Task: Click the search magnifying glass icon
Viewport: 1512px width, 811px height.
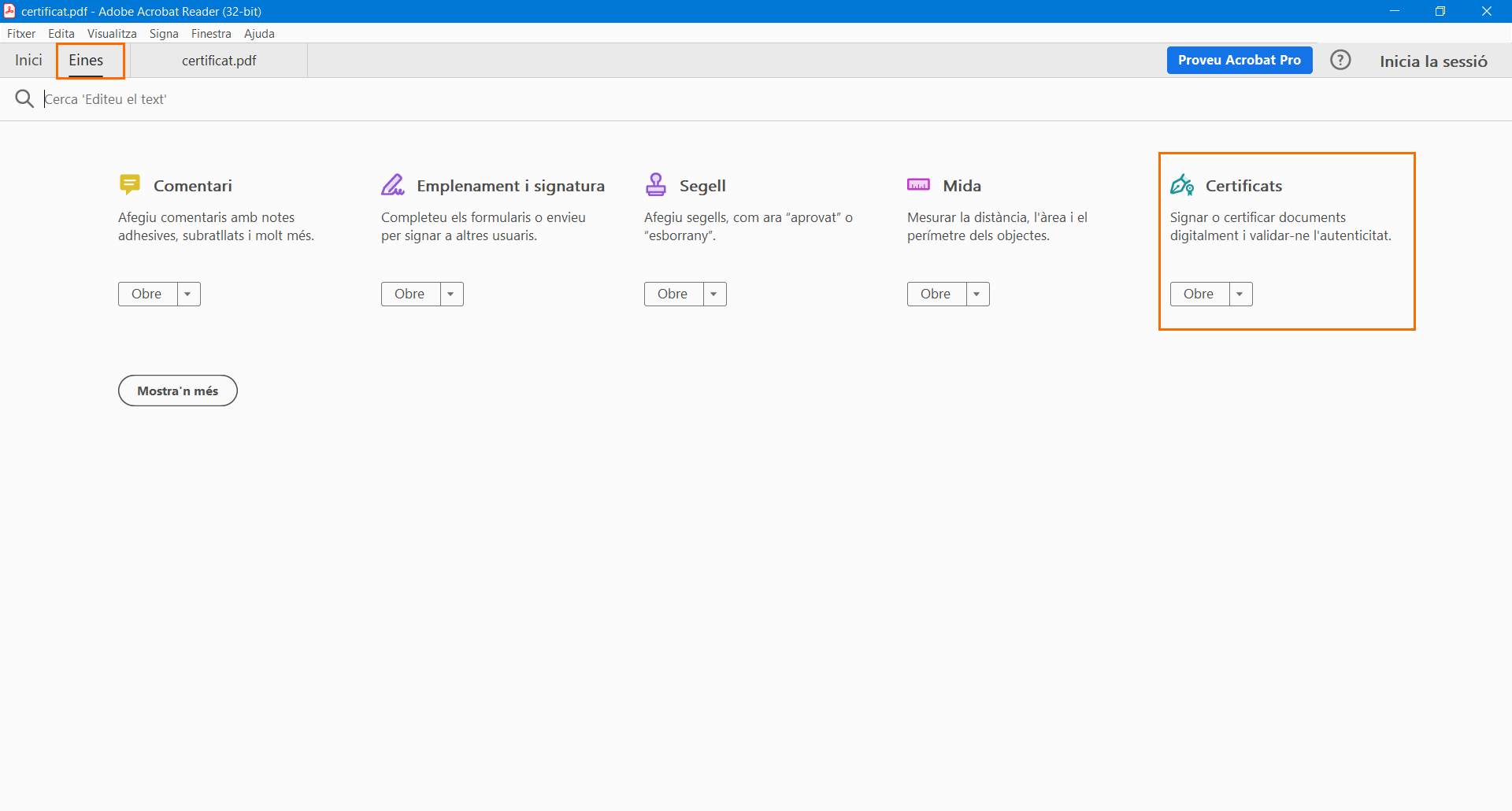Action: (x=24, y=99)
